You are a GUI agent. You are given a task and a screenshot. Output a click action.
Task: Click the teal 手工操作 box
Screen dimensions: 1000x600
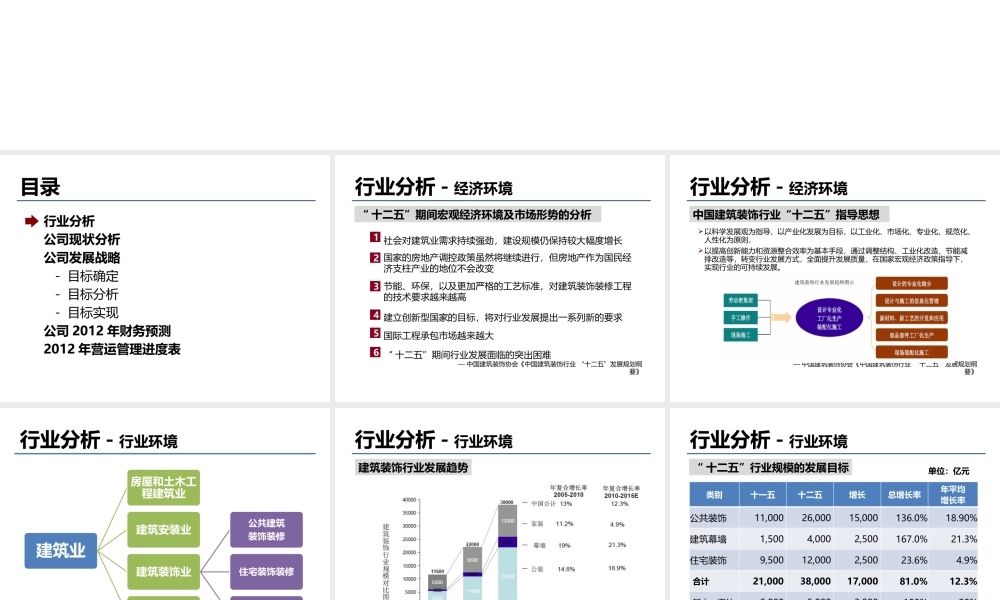[740, 317]
